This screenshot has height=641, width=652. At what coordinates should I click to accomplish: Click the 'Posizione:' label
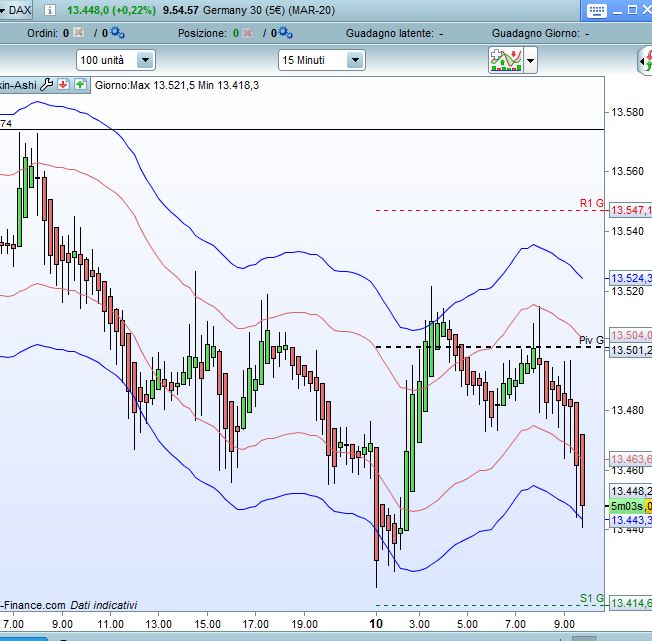tap(203, 33)
